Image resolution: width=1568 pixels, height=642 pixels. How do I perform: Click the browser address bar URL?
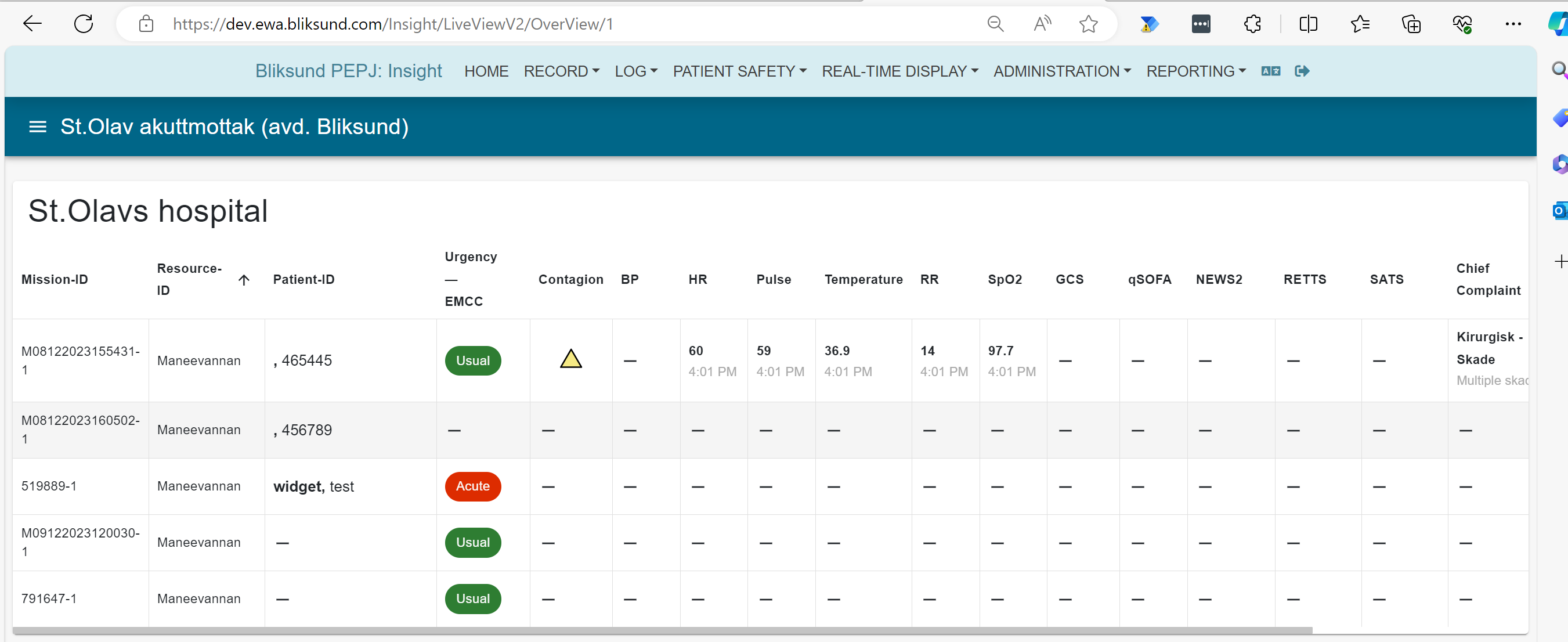point(393,24)
